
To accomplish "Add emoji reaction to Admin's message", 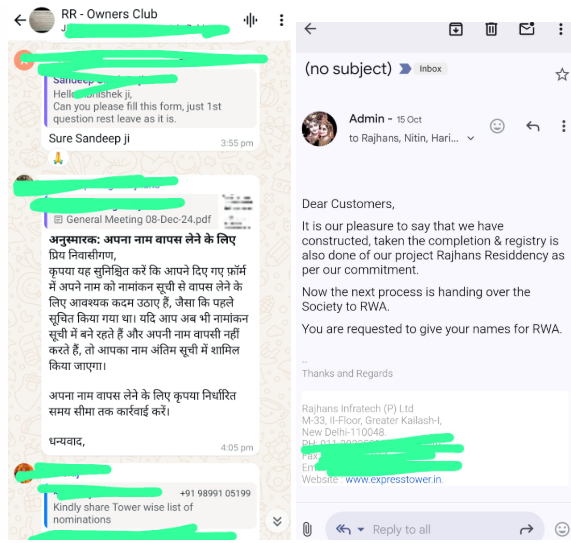I will point(497,126).
